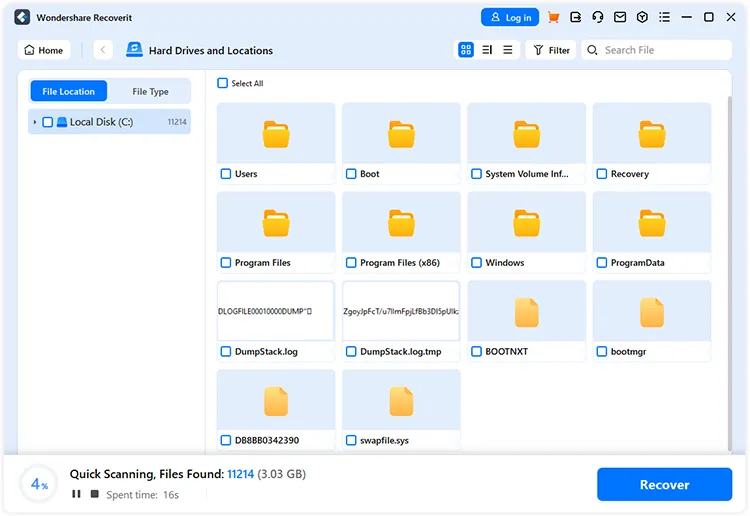Tick the System Volume Information checkbox

point(476,174)
